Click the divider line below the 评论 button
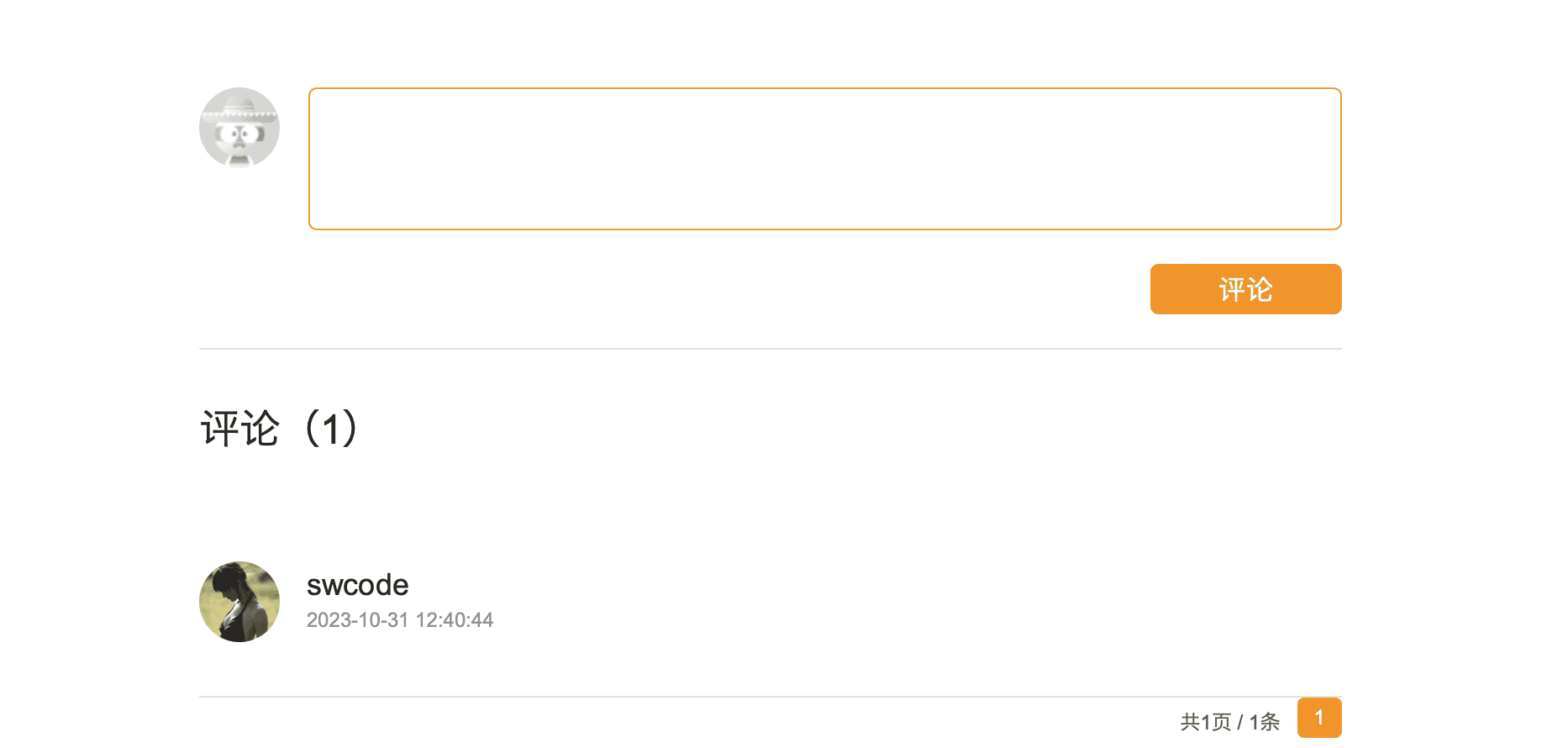 pyautogui.click(x=770, y=349)
